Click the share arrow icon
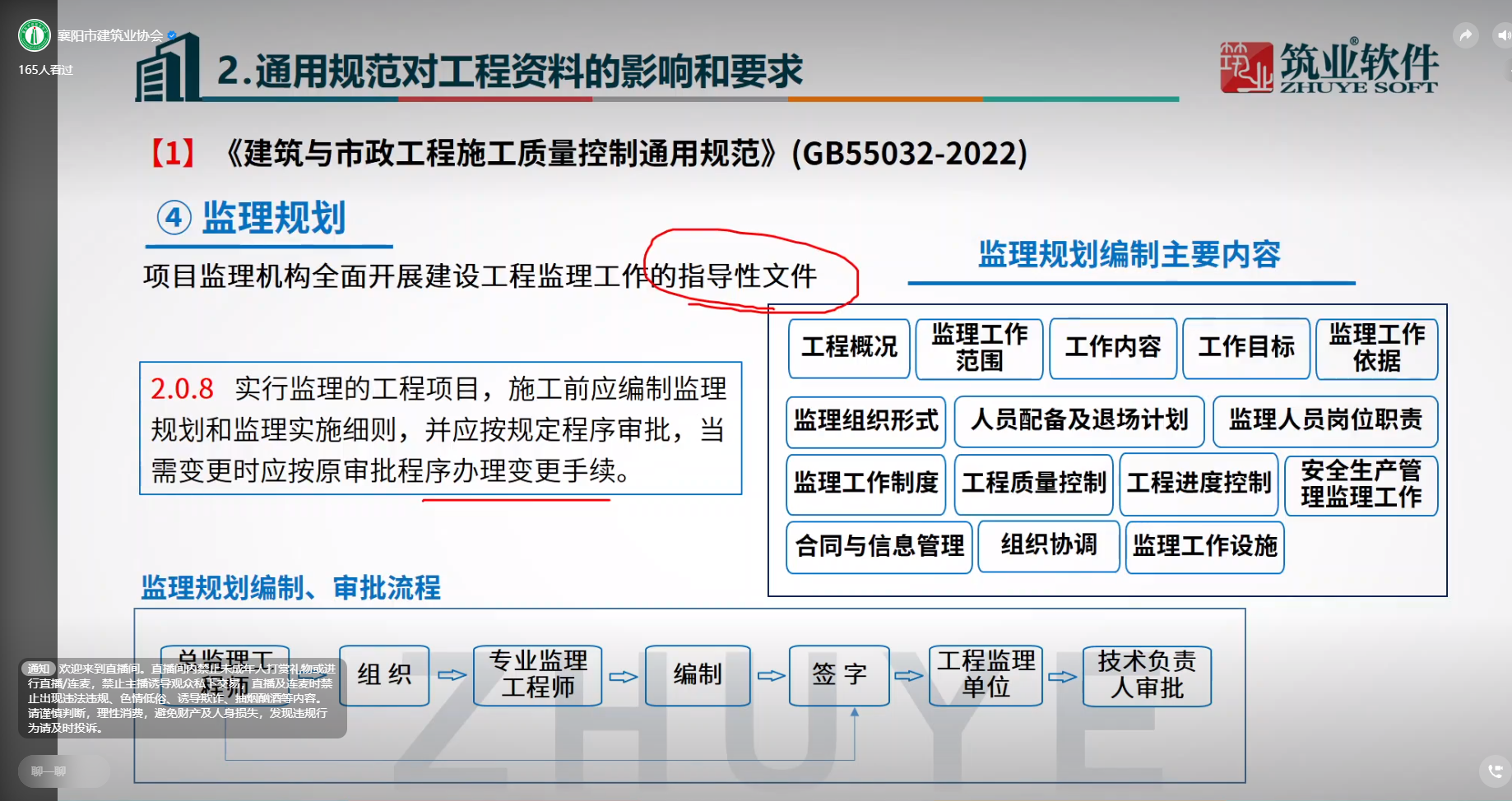This screenshot has height=801, width=1512. [1465, 35]
